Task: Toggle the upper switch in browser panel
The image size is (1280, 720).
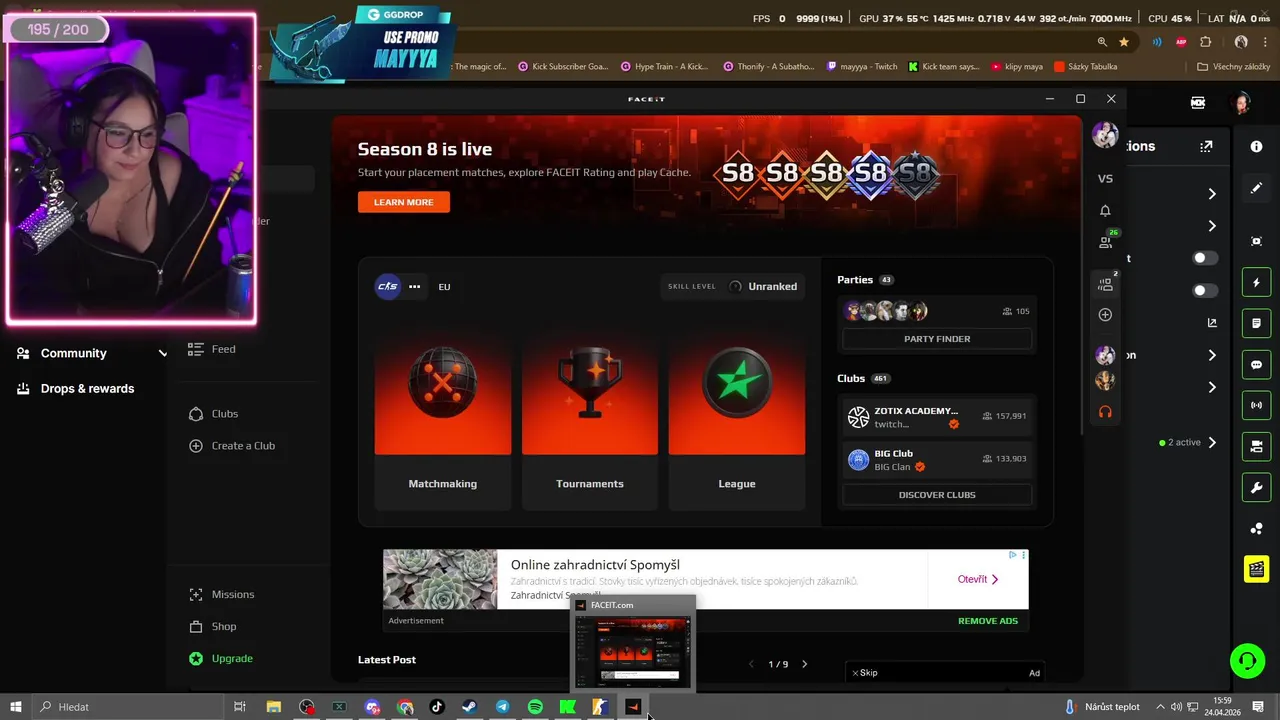Action: pyautogui.click(x=1205, y=258)
